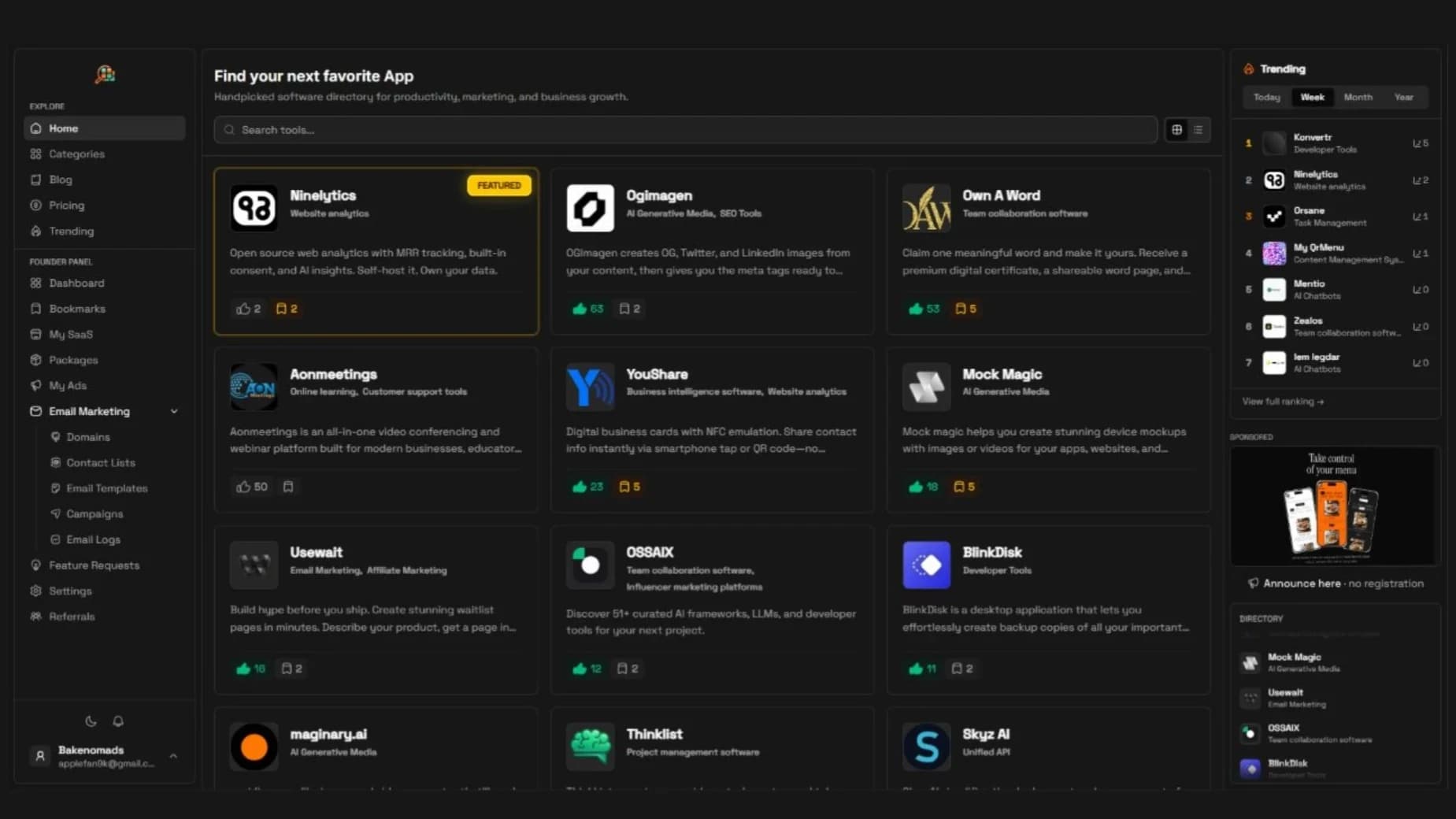Toggle the like on Own A Word

(924, 309)
